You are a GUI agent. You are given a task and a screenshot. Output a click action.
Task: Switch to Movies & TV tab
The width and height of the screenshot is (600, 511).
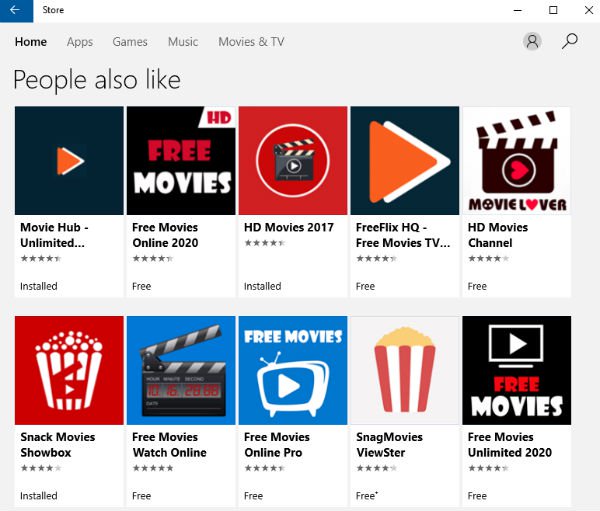(x=251, y=42)
